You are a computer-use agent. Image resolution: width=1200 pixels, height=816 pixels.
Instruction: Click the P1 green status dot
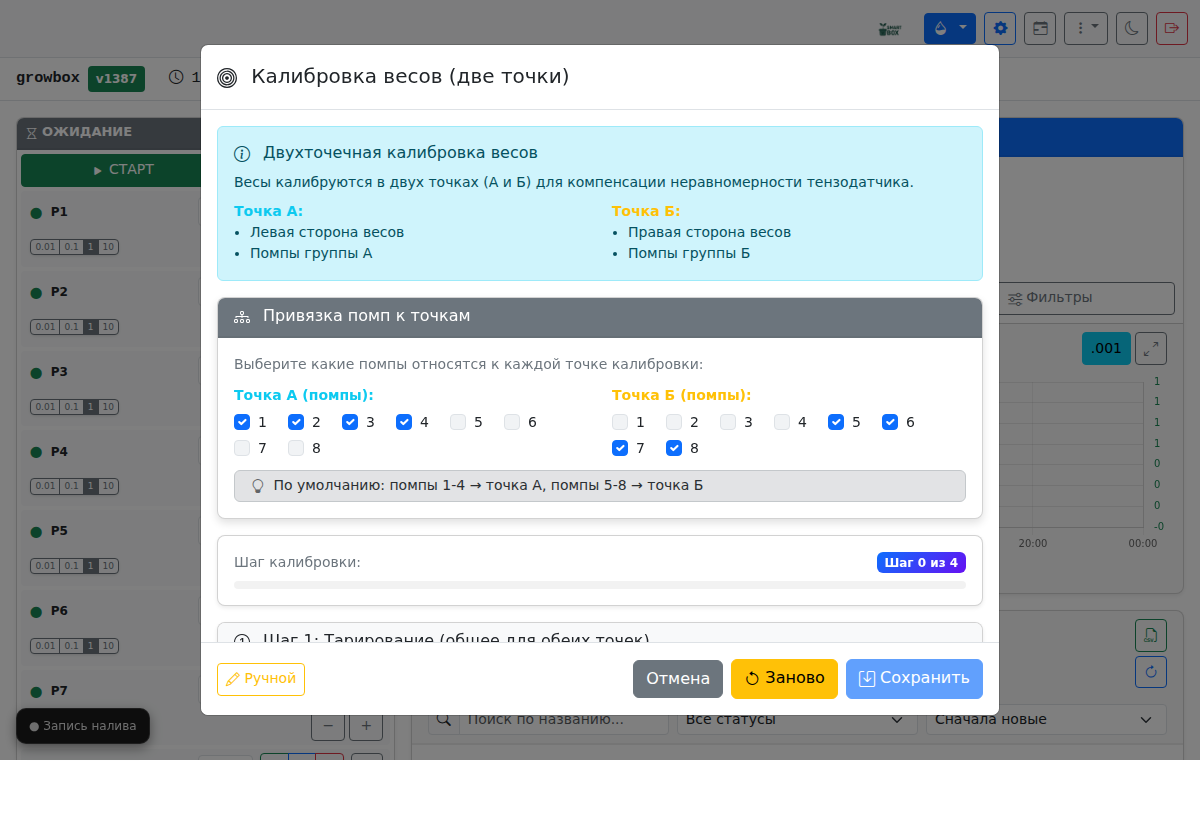tap(36, 213)
